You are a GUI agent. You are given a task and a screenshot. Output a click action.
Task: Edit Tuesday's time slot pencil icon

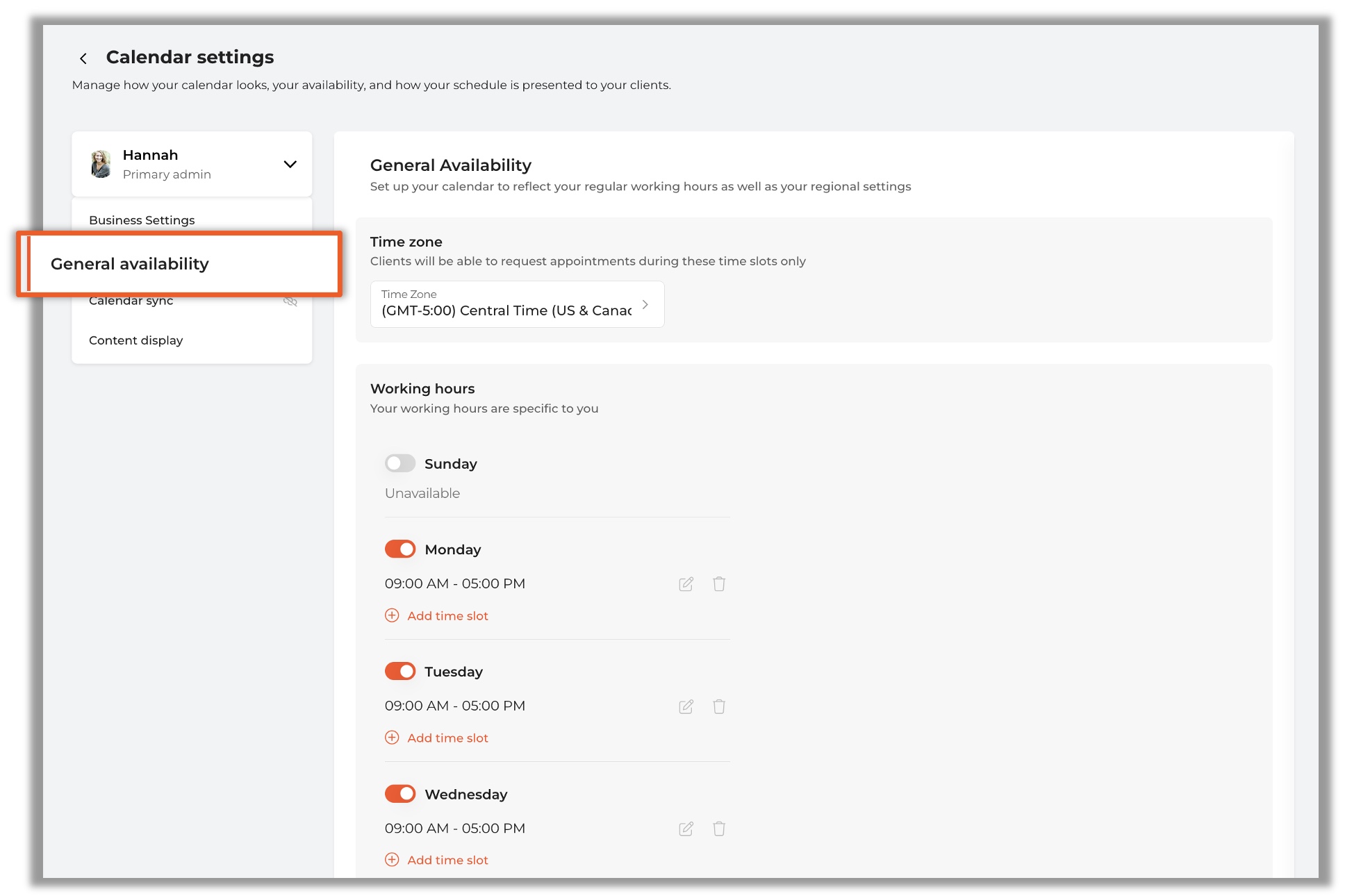[x=686, y=706]
